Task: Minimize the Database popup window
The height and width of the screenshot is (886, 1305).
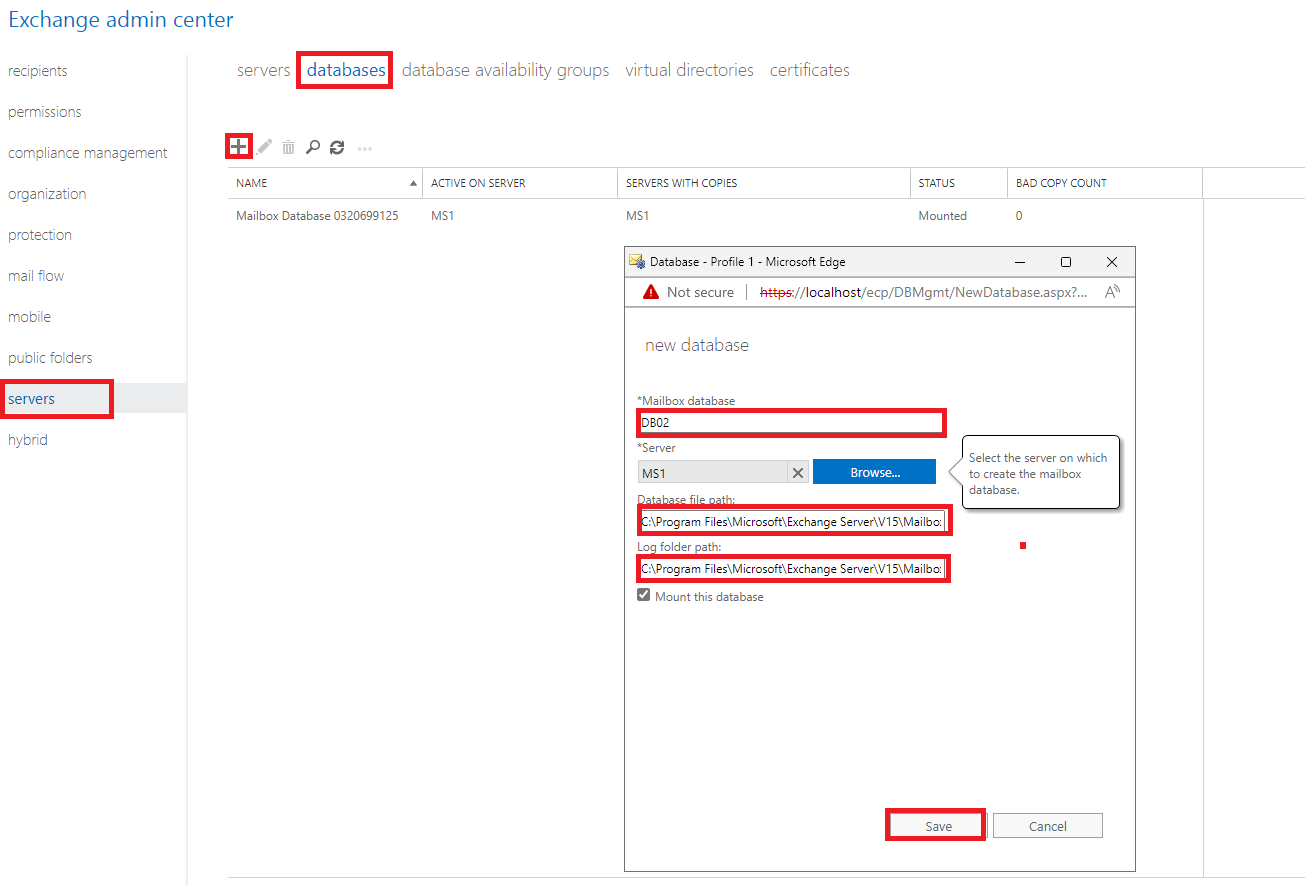Action: pos(1020,262)
